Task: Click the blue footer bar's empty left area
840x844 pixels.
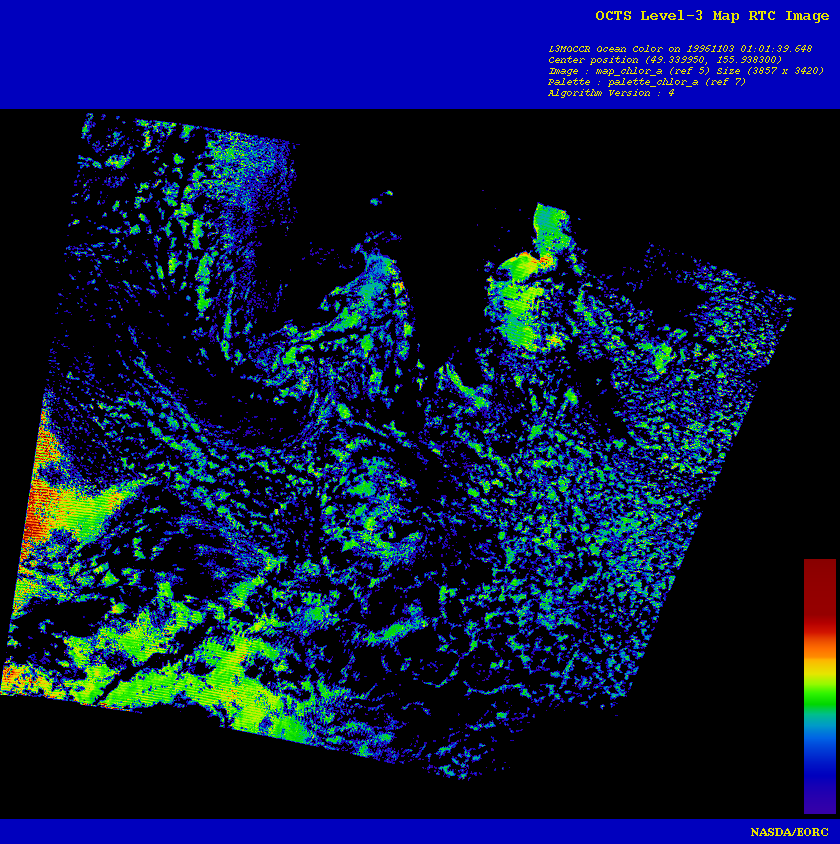Action: 300,832
